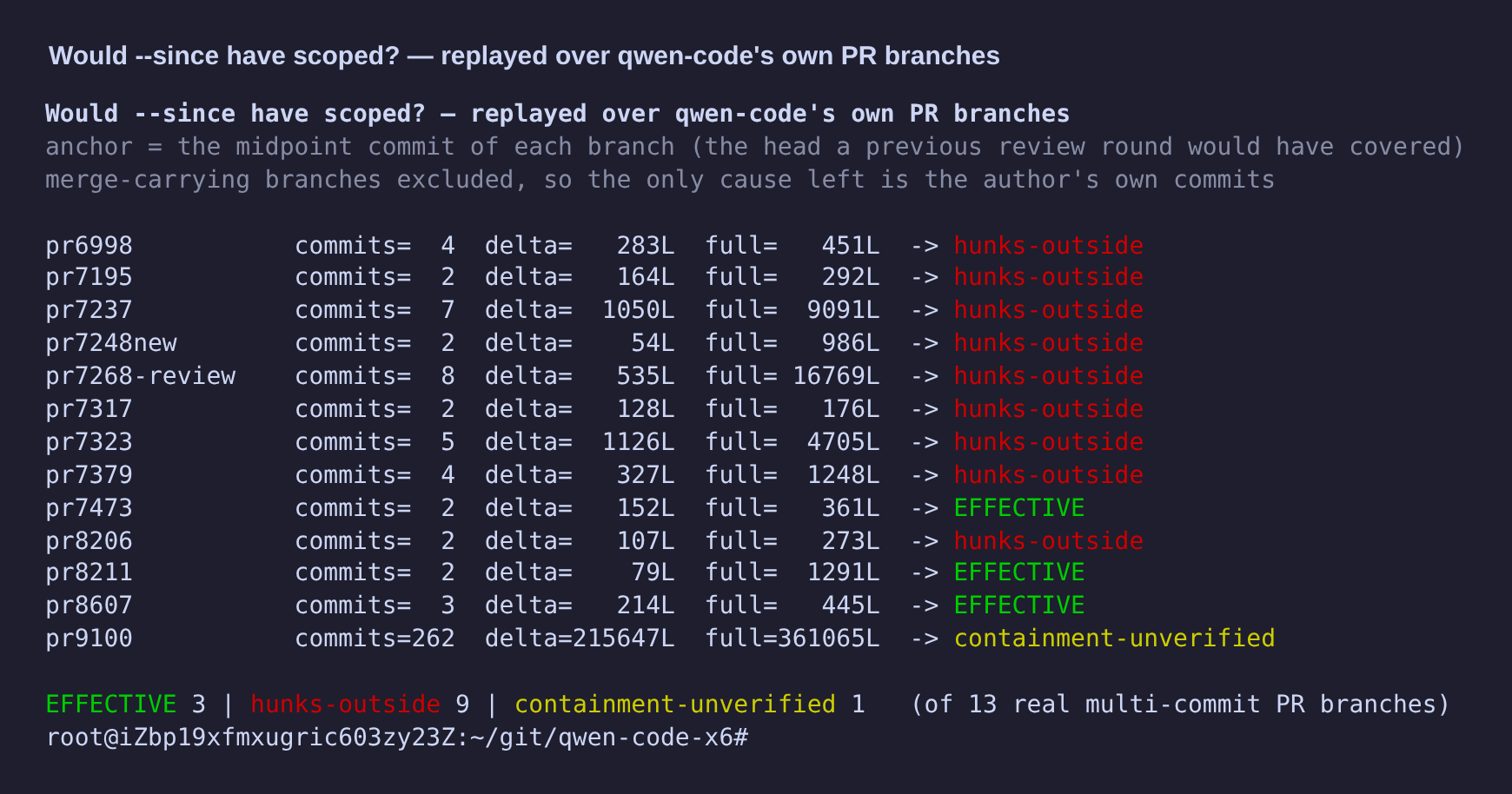Click the summary 'hunks-outside 9' count
The image size is (1512, 794).
click(x=360, y=705)
